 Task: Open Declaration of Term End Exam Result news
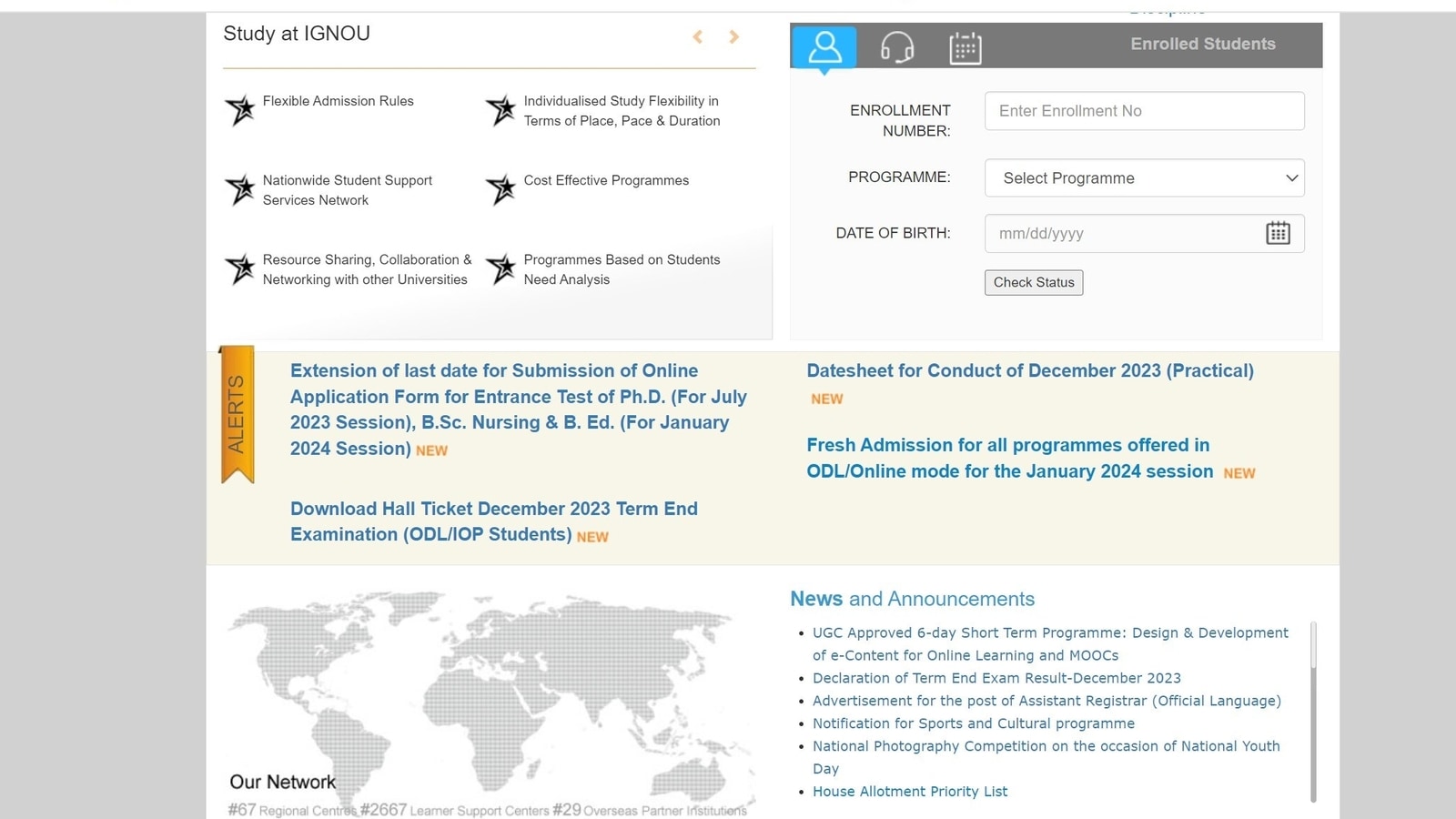[996, 678]
